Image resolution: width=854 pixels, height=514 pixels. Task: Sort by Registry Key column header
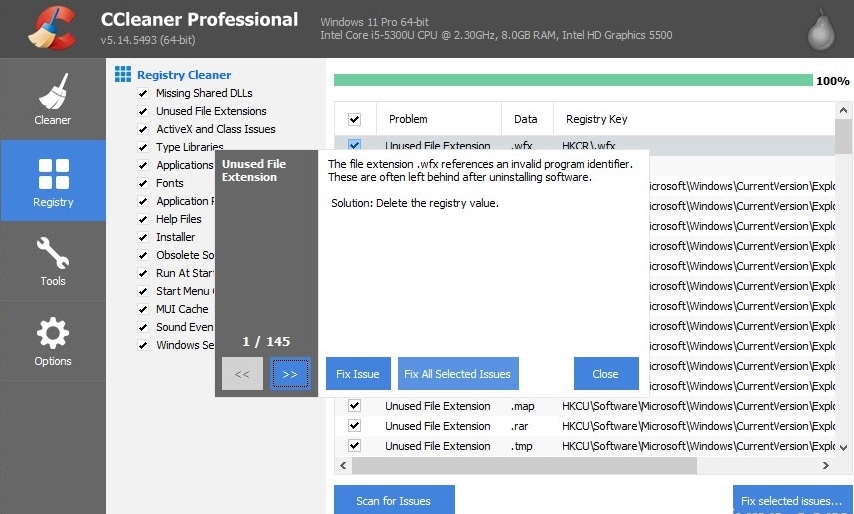coord(596,119)
